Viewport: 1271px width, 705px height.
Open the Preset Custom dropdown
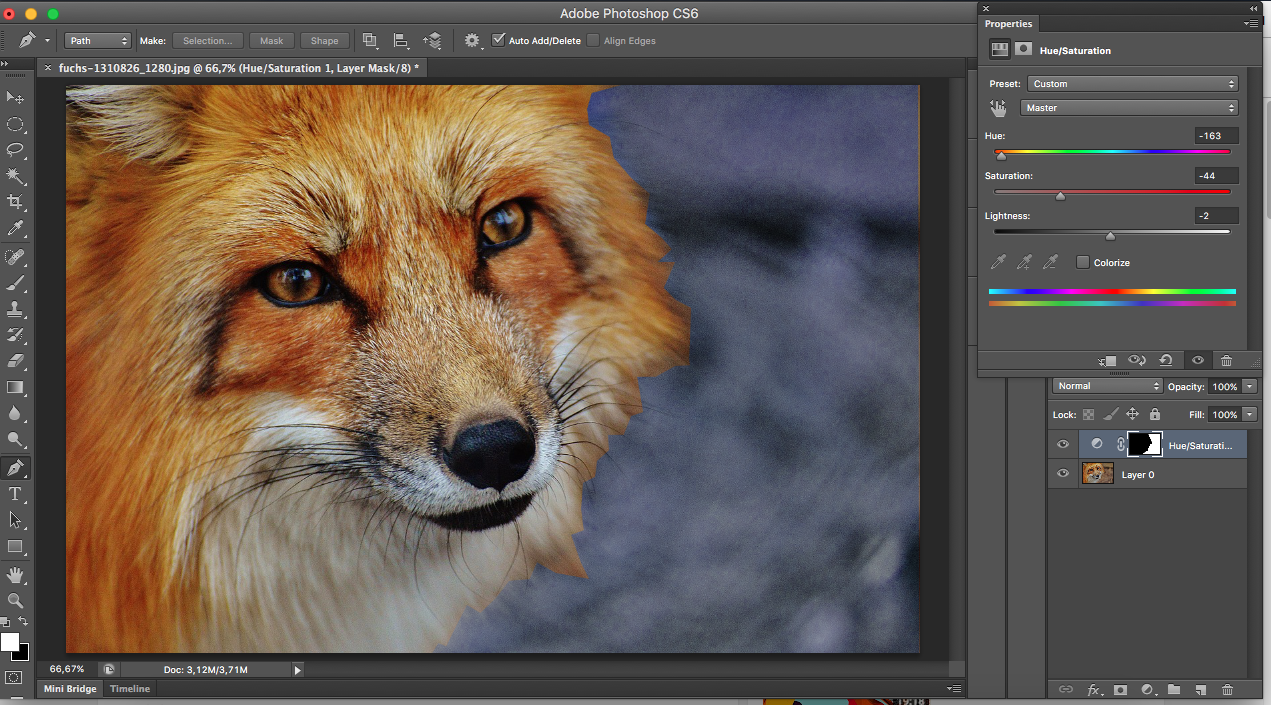point(1134,84)
